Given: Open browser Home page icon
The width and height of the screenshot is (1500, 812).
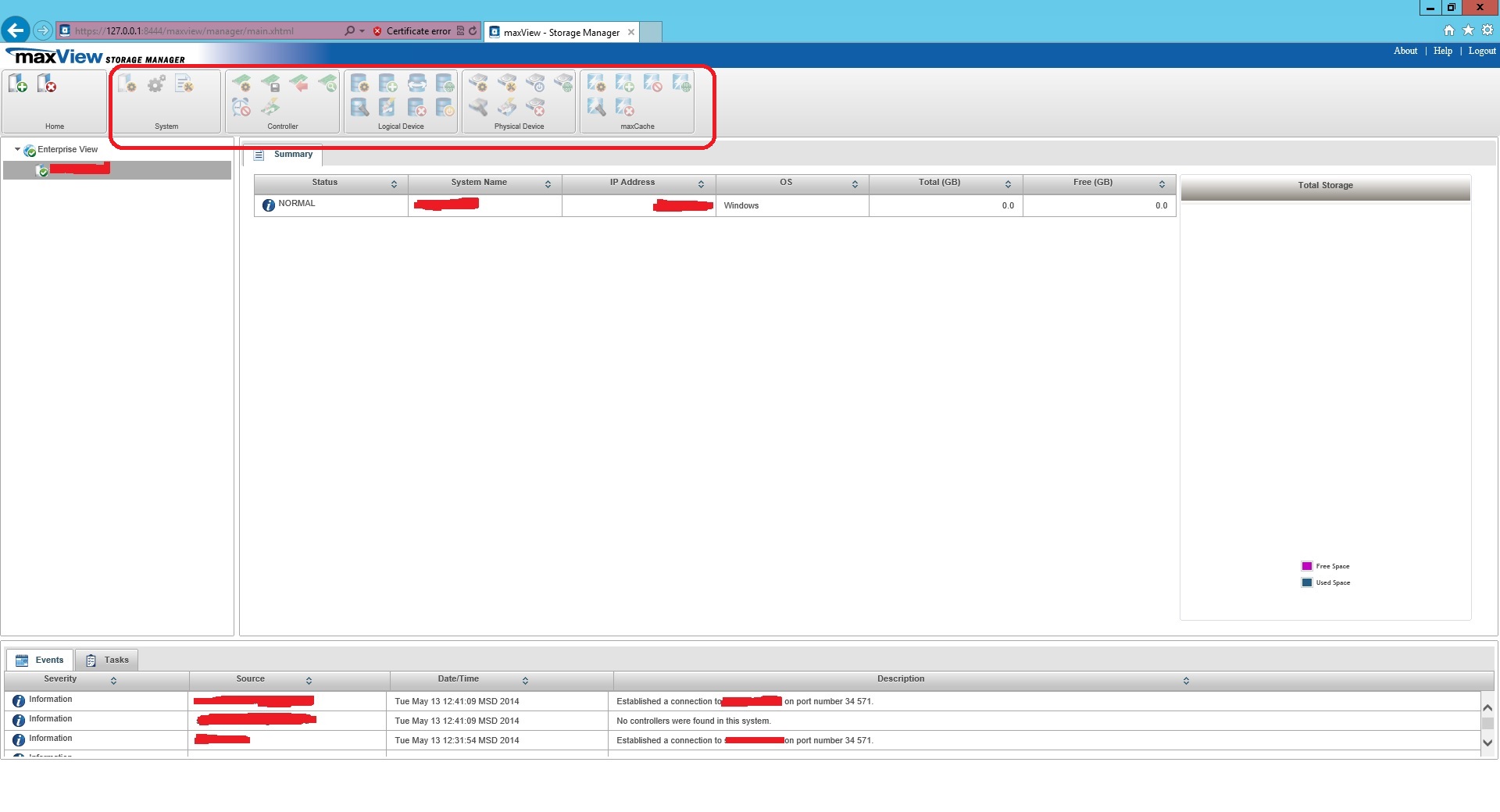Looking at the screenshot, I should click(x=1448, y=30).
